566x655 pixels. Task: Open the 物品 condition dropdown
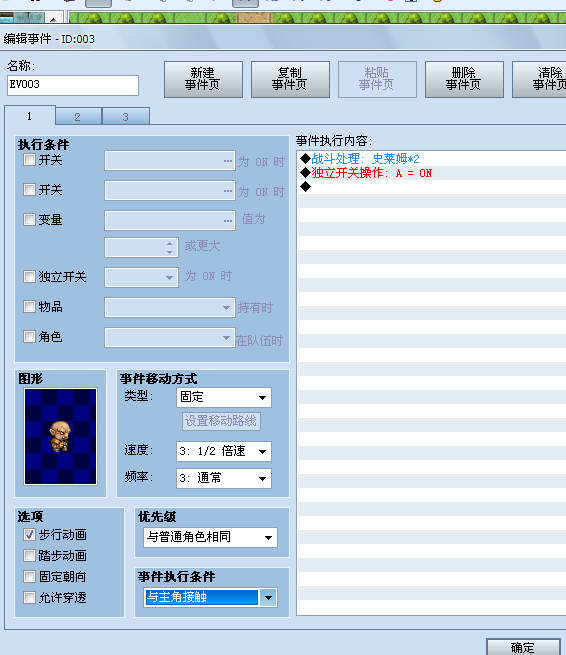(x=170, y=307)
